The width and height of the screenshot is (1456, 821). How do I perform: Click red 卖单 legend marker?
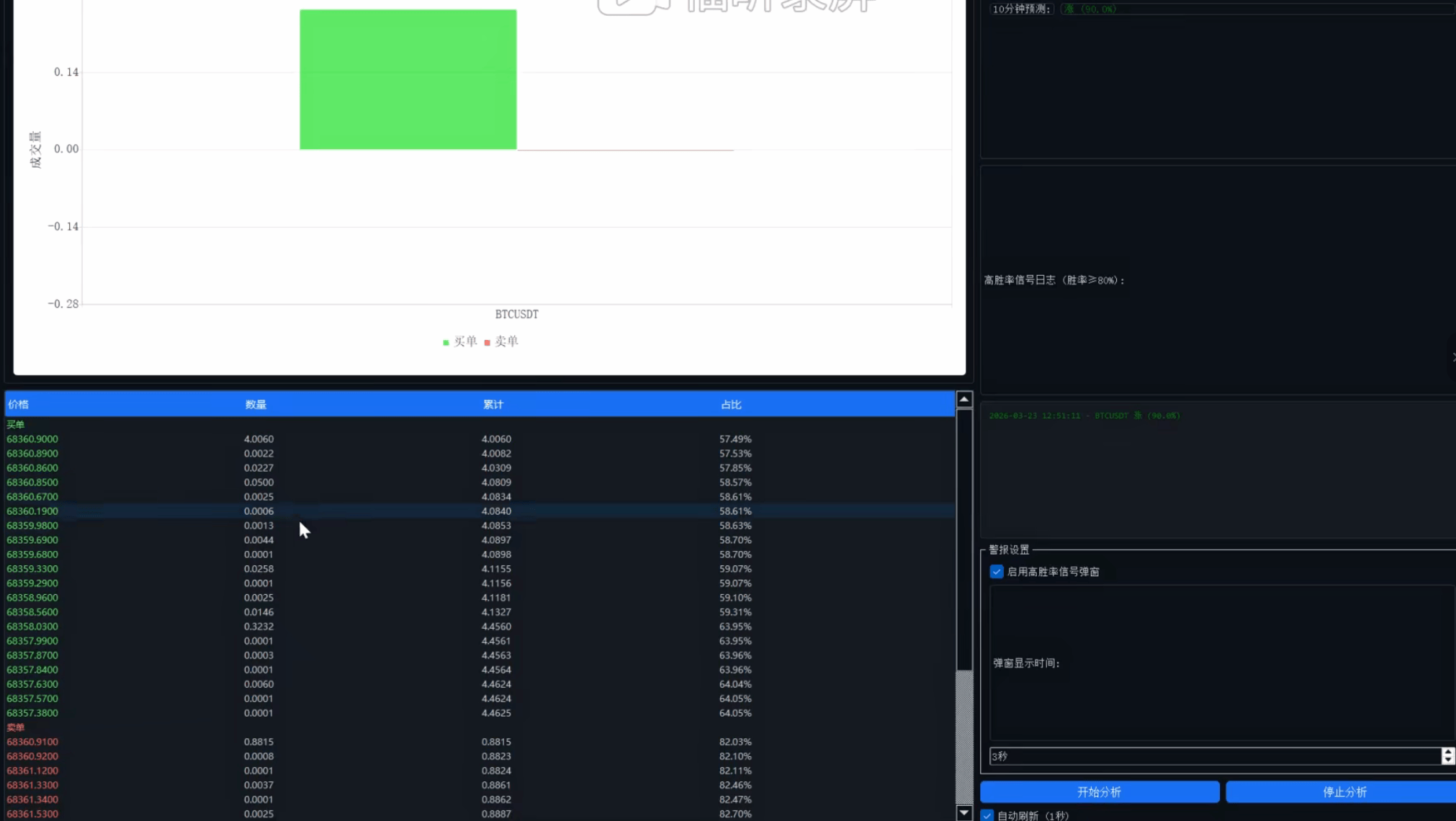pyautogui.click(x=487, y=342)
